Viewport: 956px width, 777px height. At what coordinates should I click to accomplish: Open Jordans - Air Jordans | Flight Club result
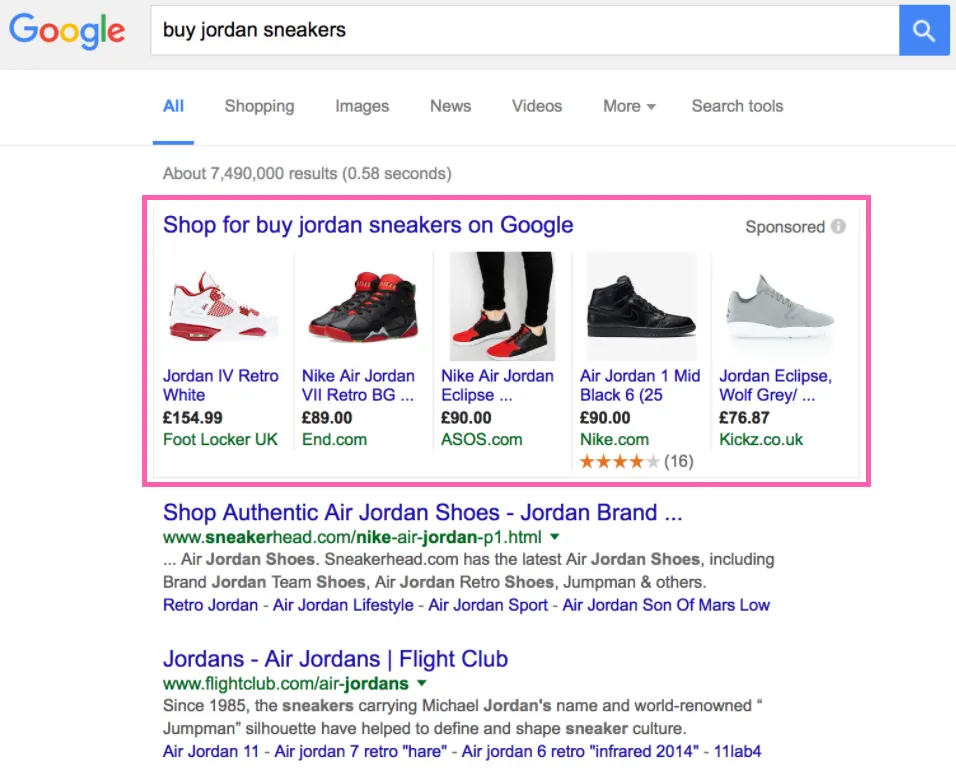click(335, 659)
